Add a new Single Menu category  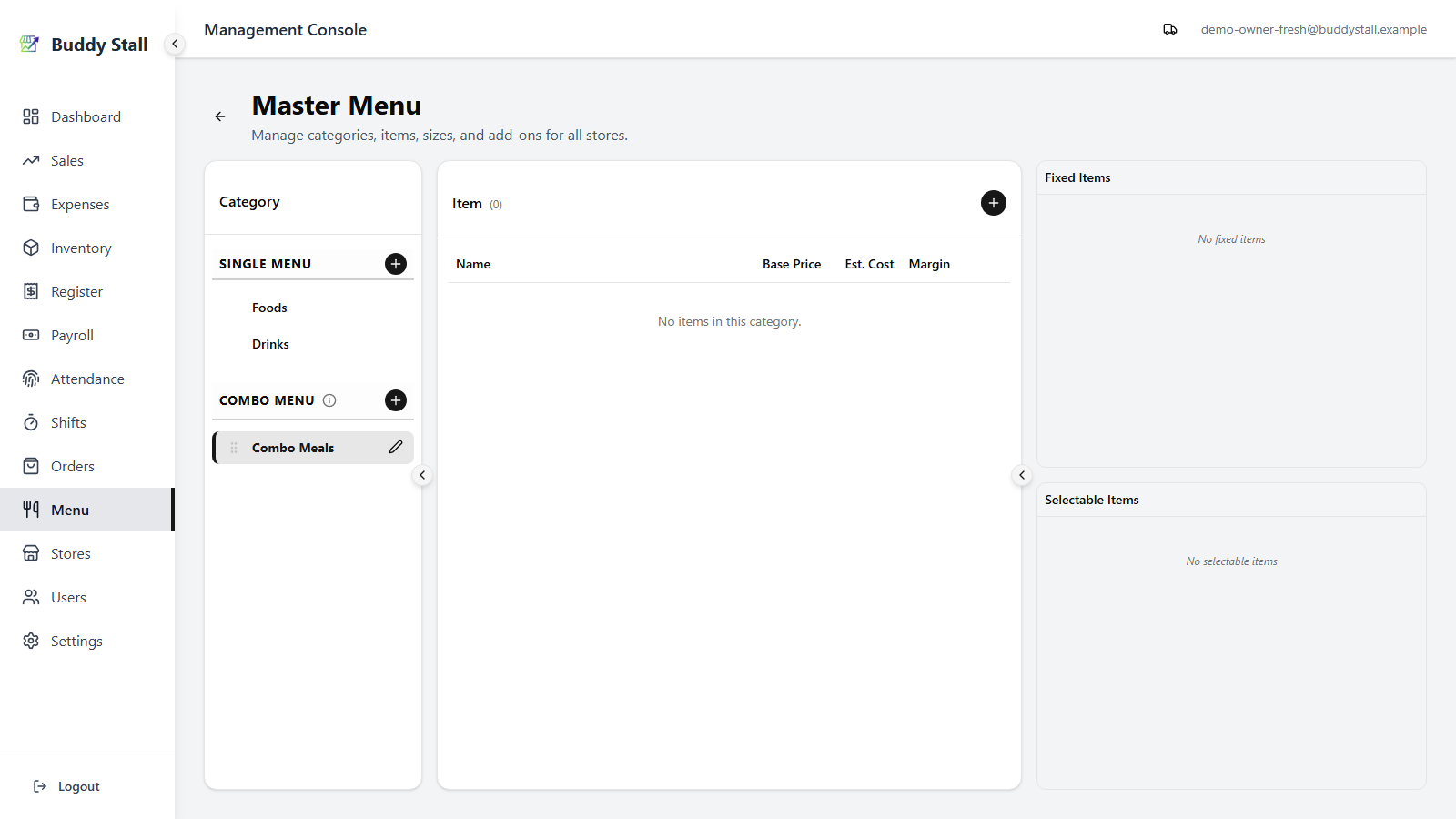[396, 264]
